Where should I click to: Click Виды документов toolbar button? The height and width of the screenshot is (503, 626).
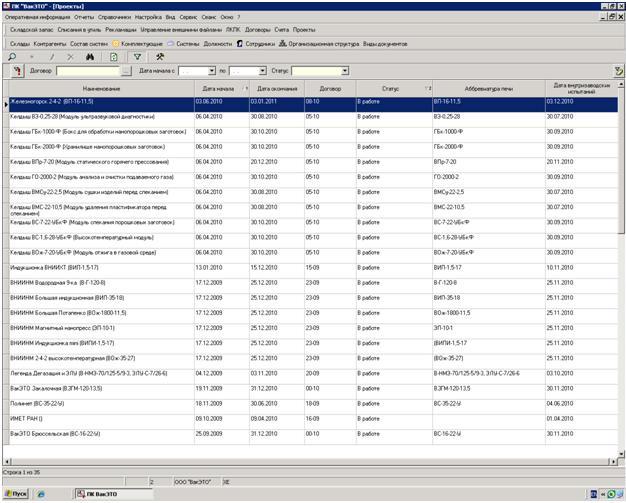(x=385, y=44)
